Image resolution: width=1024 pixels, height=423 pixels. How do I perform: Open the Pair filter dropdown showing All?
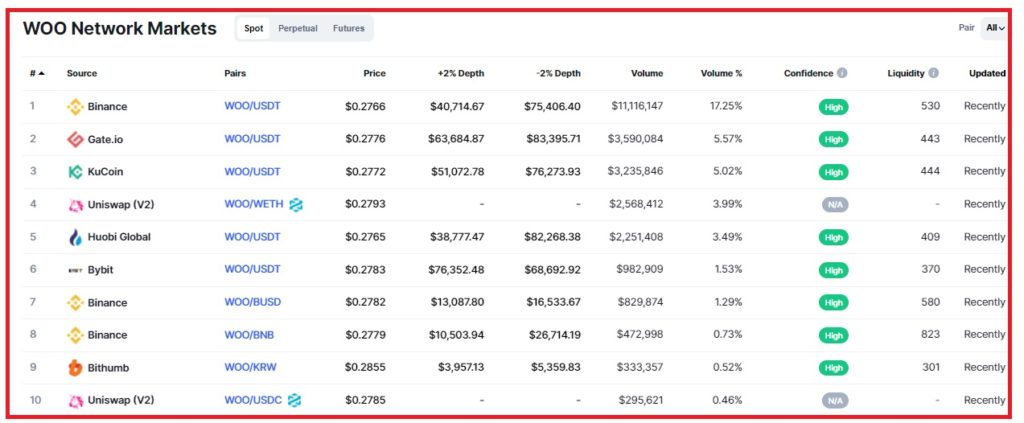coord(993,28)
